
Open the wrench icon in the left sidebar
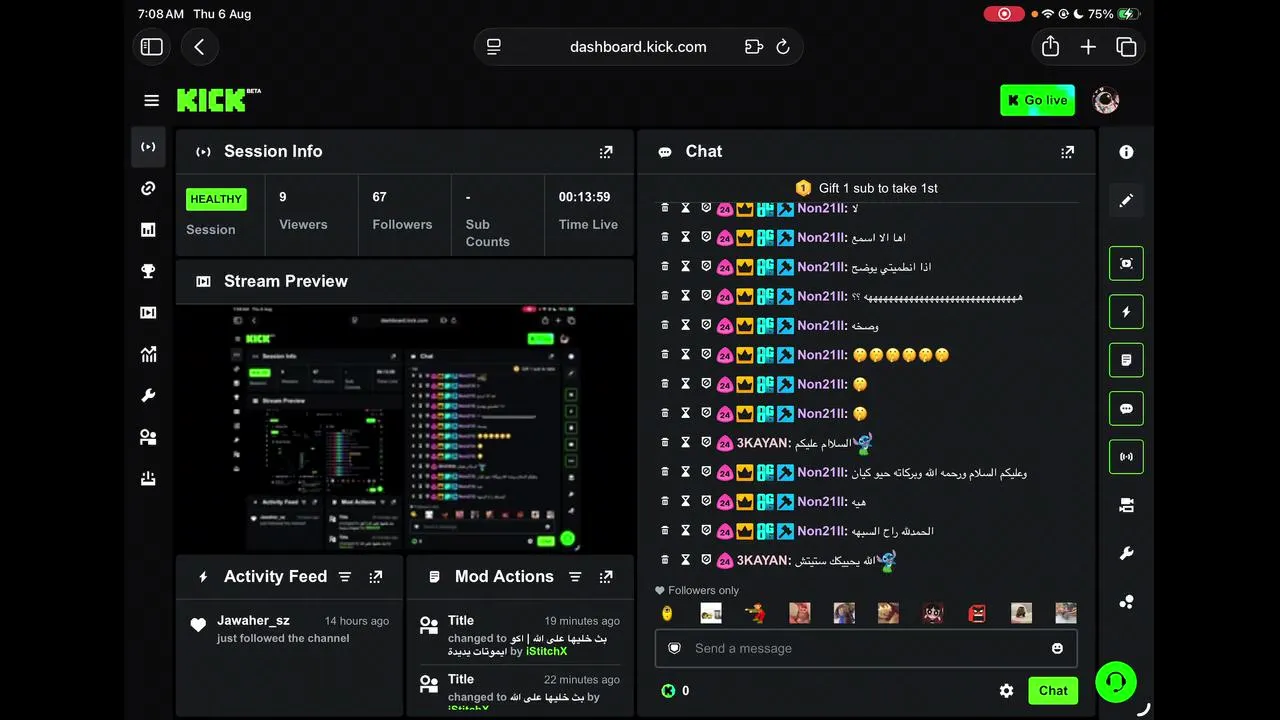pyautogui.click(x=148, y=396)
